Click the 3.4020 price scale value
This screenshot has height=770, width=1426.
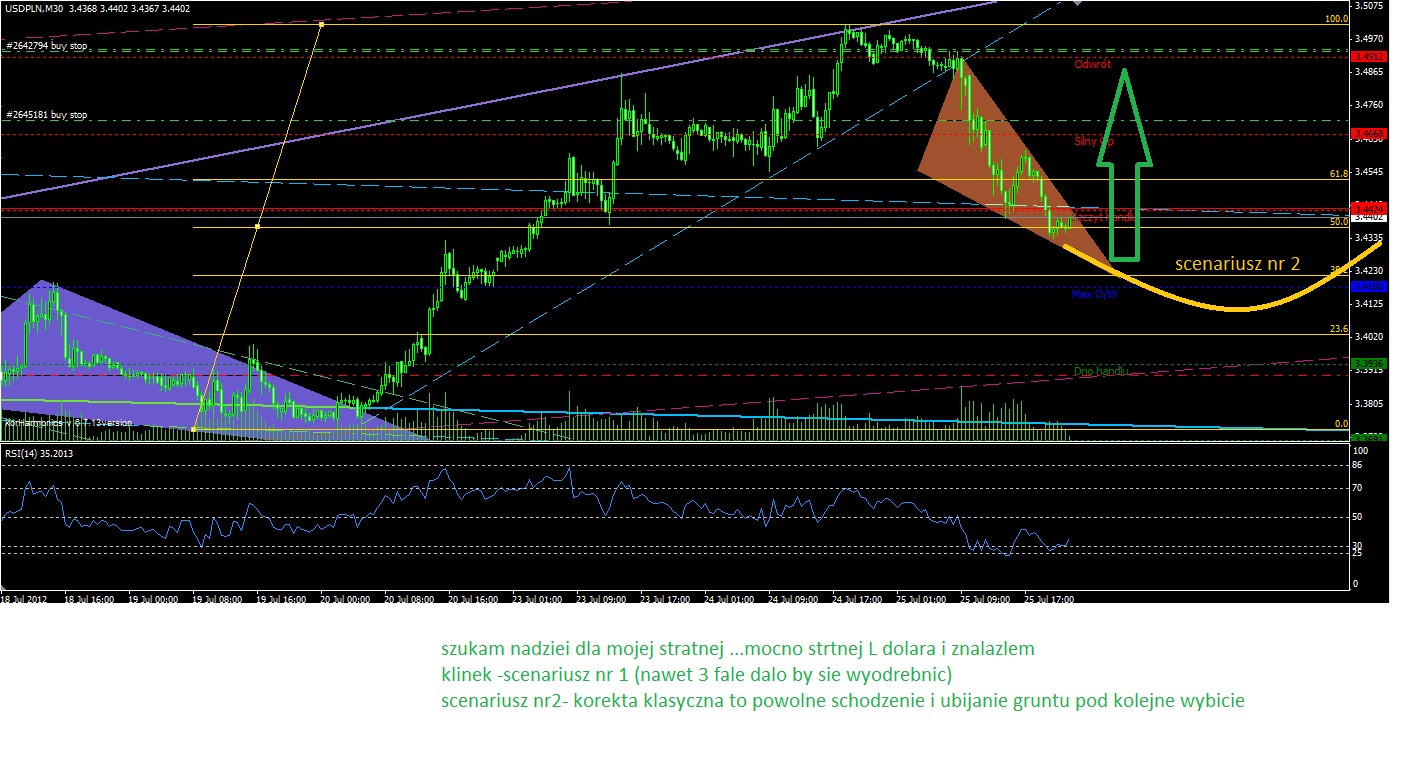tap(1368, 336)
